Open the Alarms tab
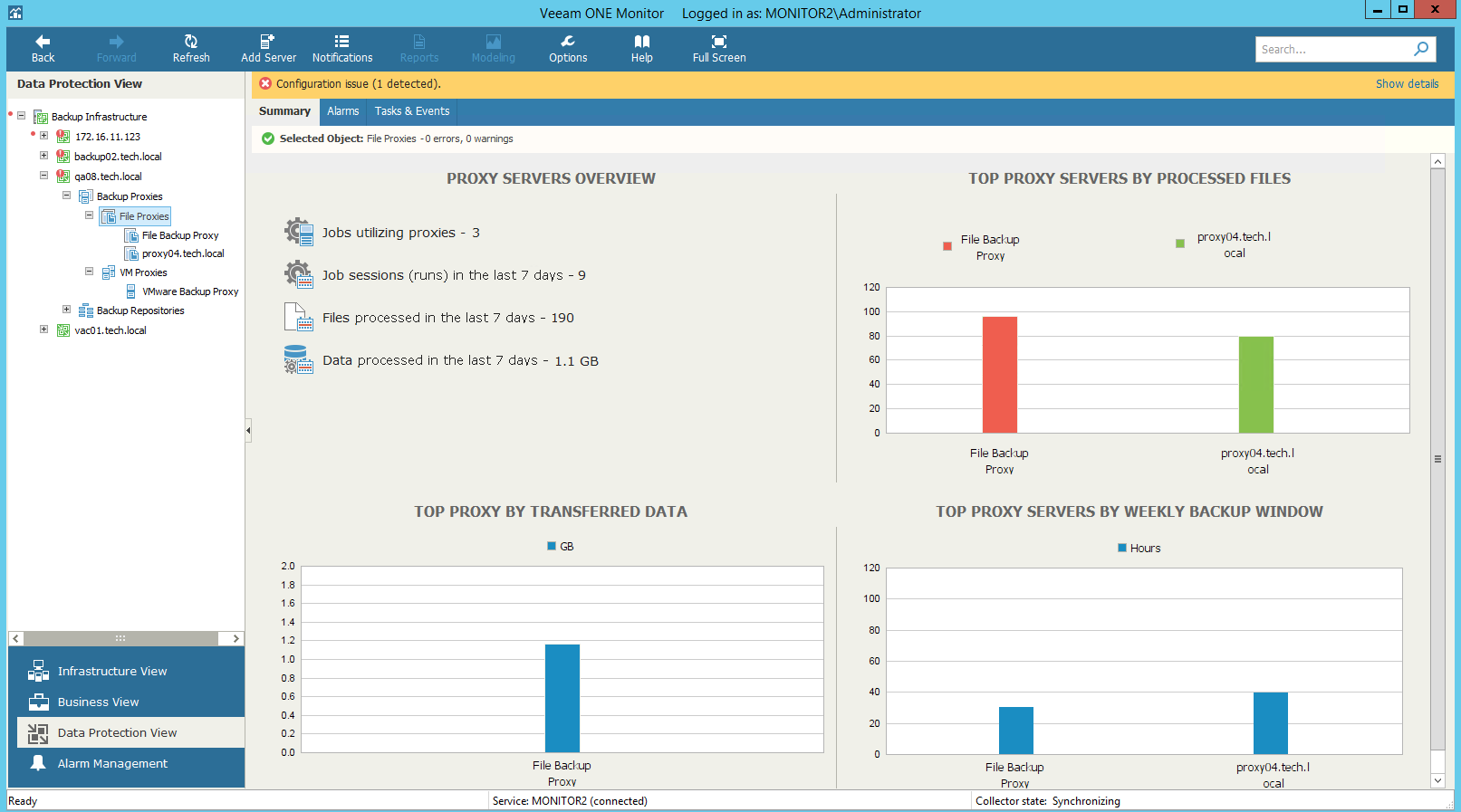This screenshot has height=812, width=1461. [343, 111]
